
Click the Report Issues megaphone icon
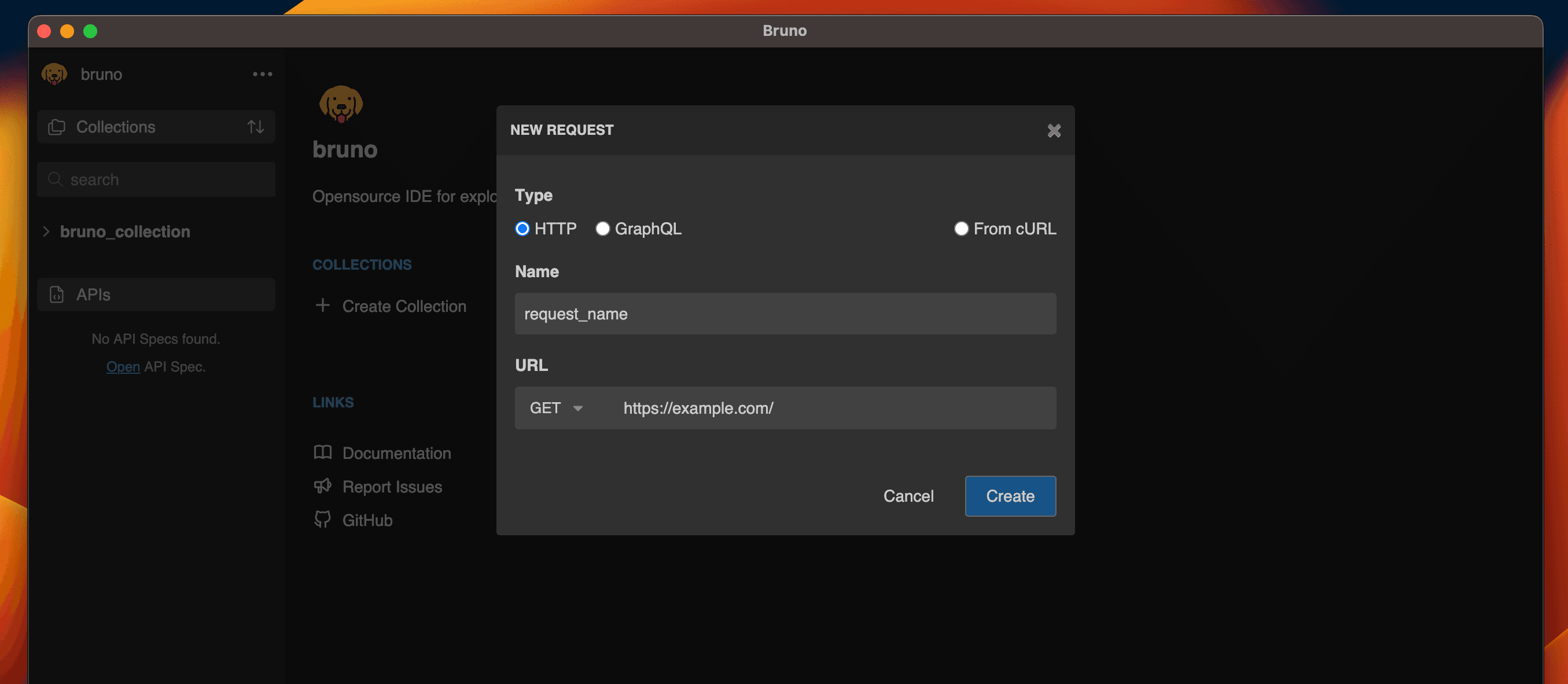[x=323, y=486]
